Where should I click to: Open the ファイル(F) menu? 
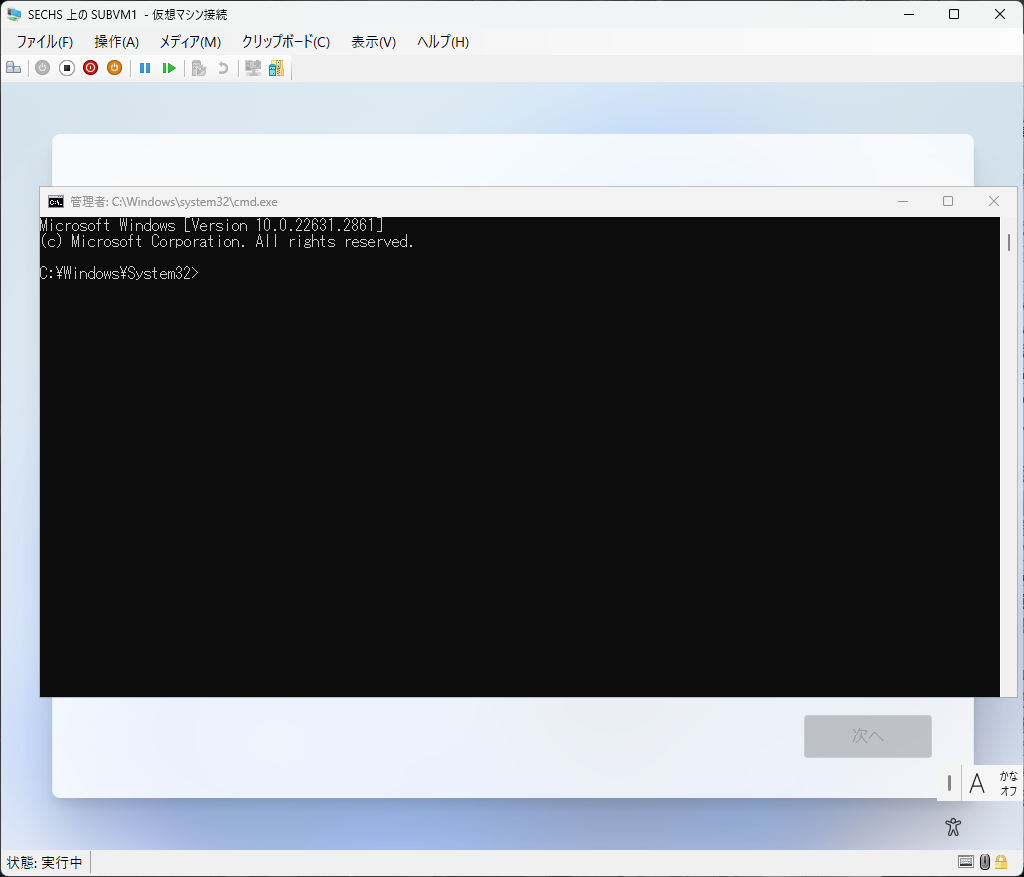[44, 42]
